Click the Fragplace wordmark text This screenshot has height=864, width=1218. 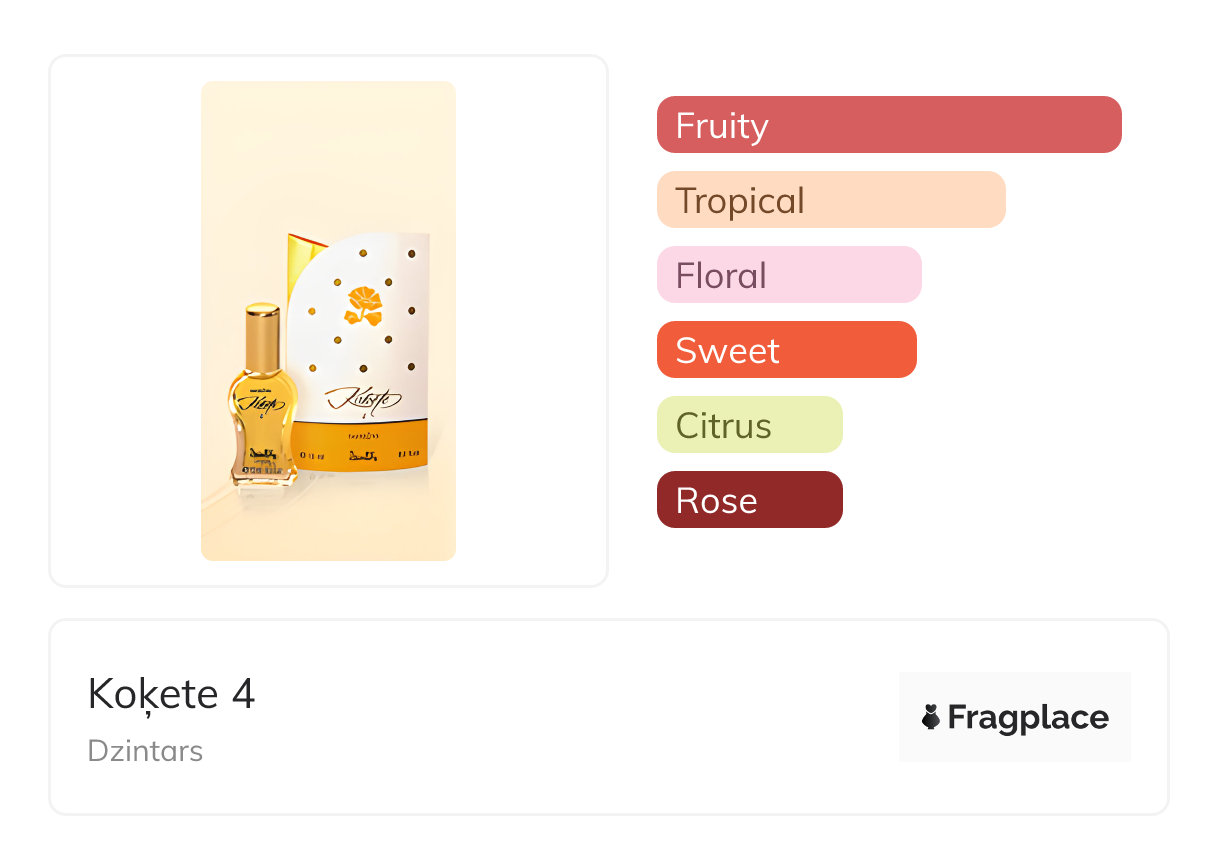pyautogui.click(x=1027, y=717)
